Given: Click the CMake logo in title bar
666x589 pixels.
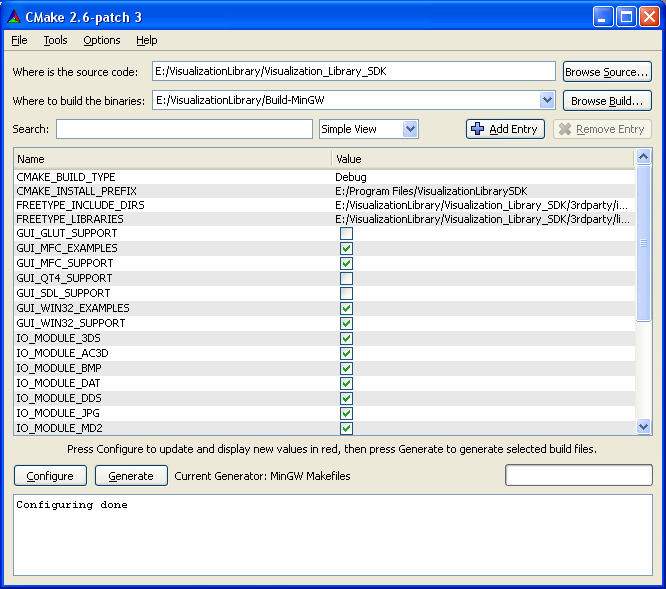Looking at the screenshot, I should [x=14, y=16].
